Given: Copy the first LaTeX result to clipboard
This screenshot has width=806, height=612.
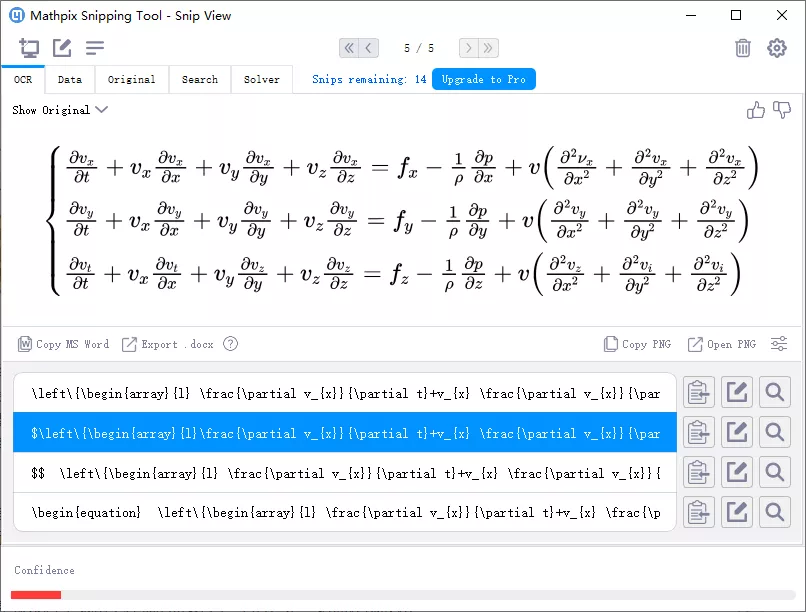Looking at the screenshot, I should [x=699, y=393].
